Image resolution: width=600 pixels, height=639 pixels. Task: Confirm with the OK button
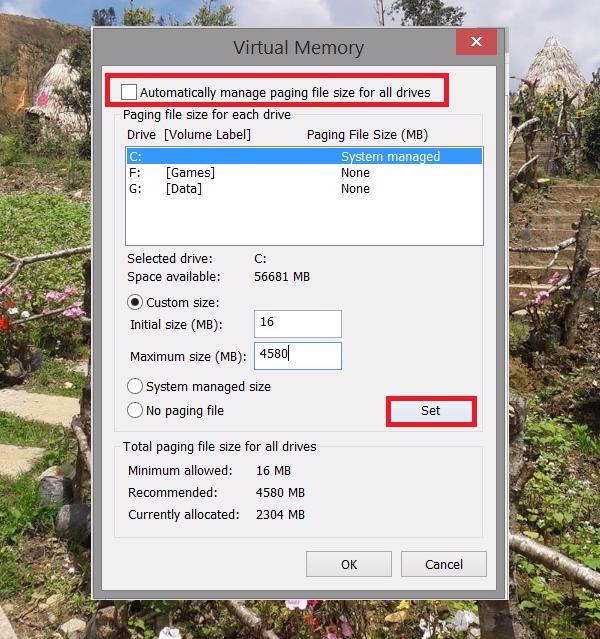tap(349, 564)
